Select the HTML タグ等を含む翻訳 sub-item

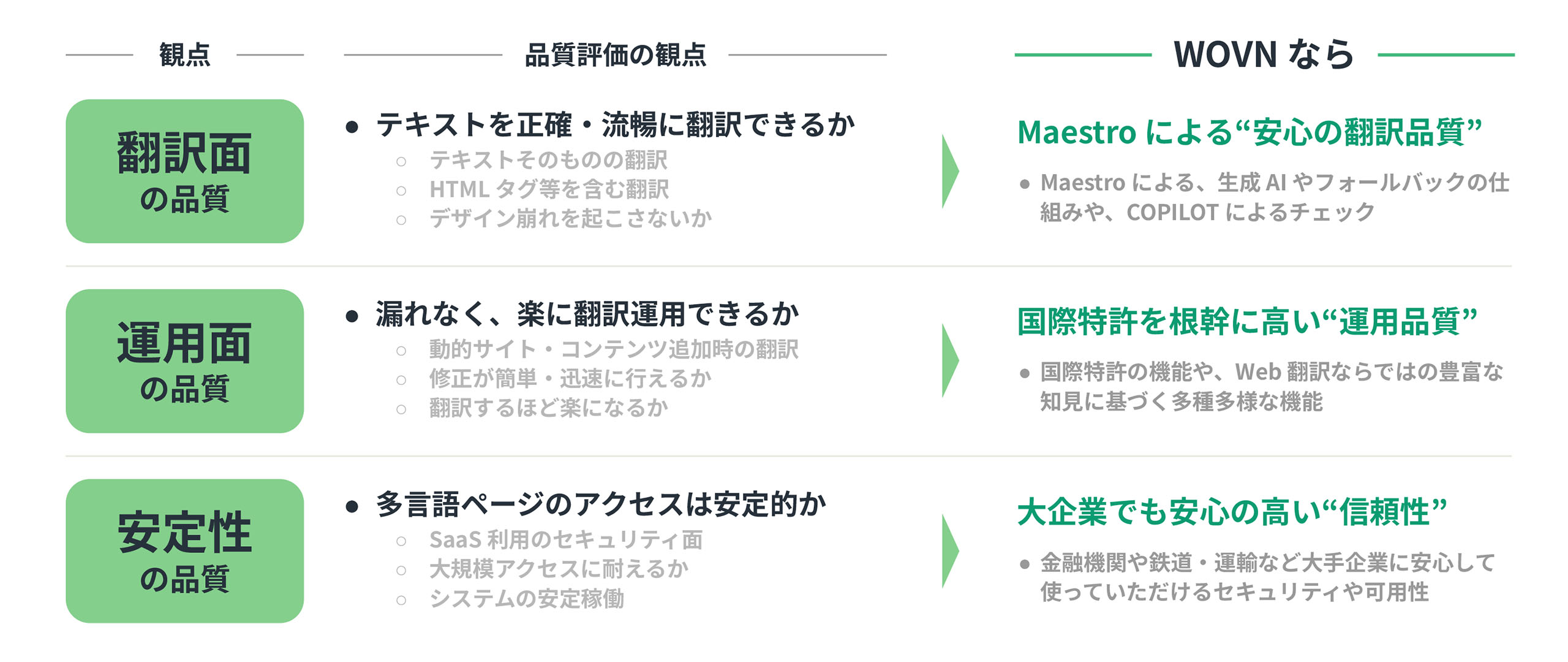pos(549,189)
